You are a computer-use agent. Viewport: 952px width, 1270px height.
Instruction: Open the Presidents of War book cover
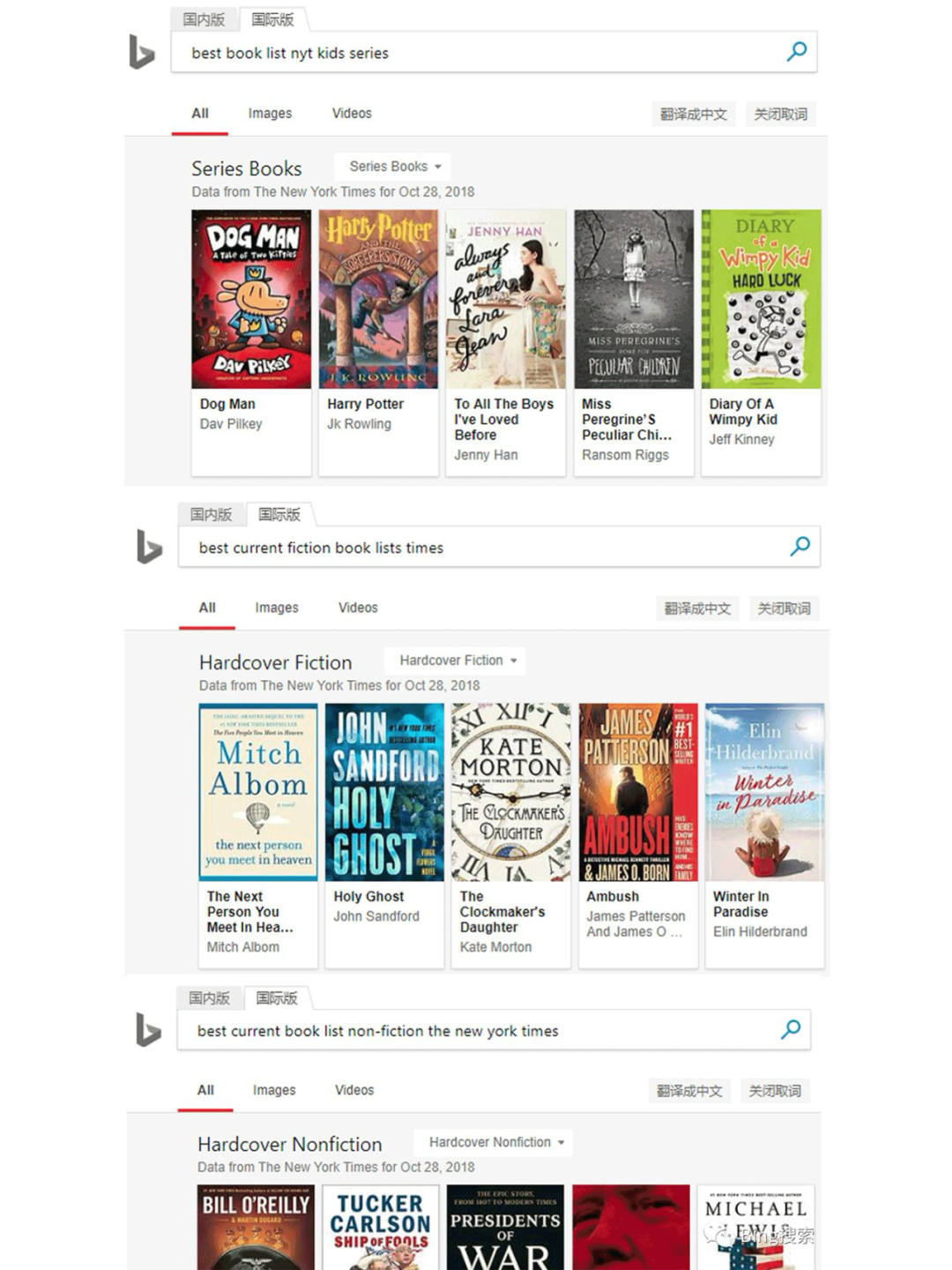pyautogui.click(x=505, y=1228)
